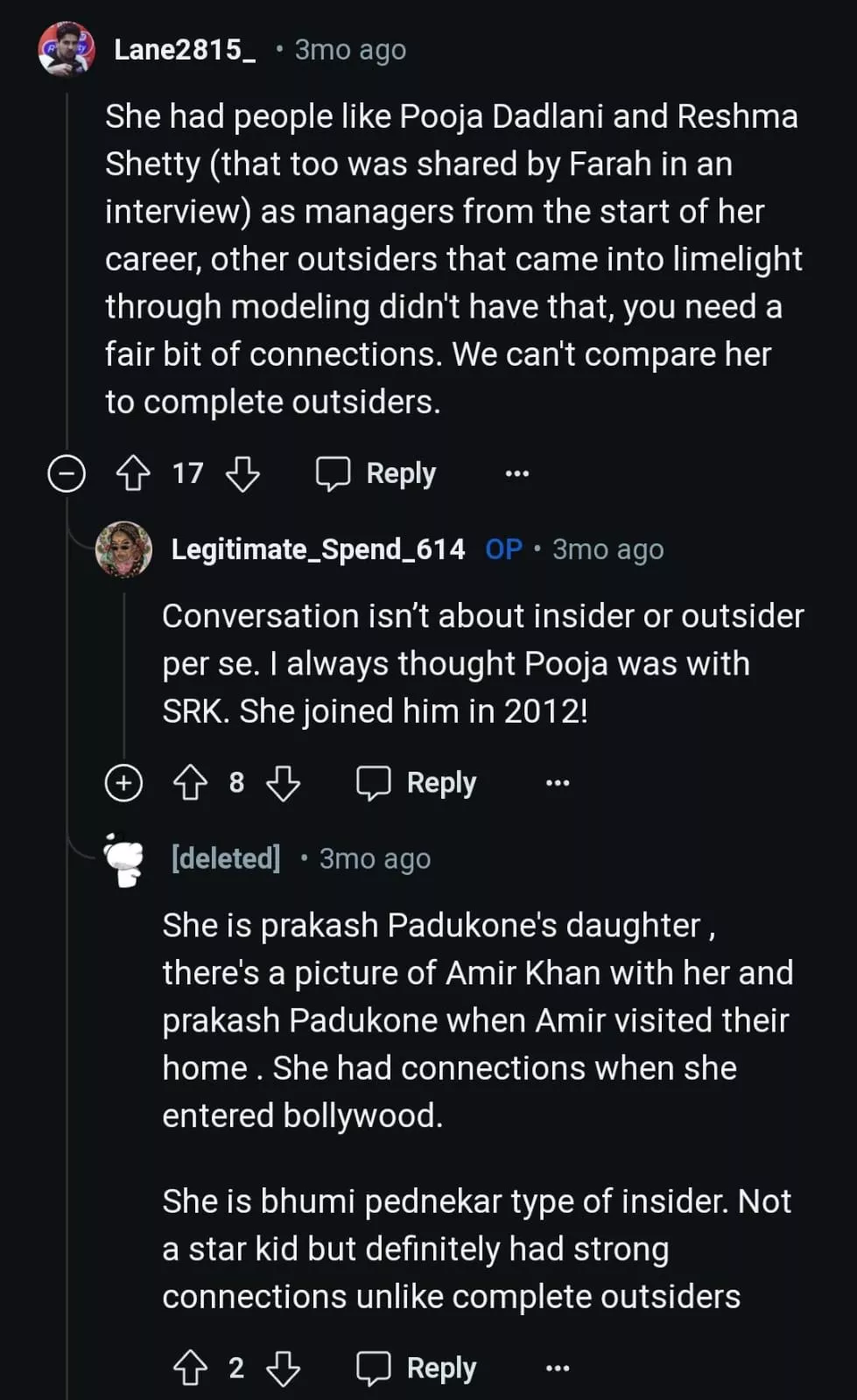Click the deleted user's default avatar
Viewport: 857px width, 1400px height.
pyautogui.click(x=123, y=859)
